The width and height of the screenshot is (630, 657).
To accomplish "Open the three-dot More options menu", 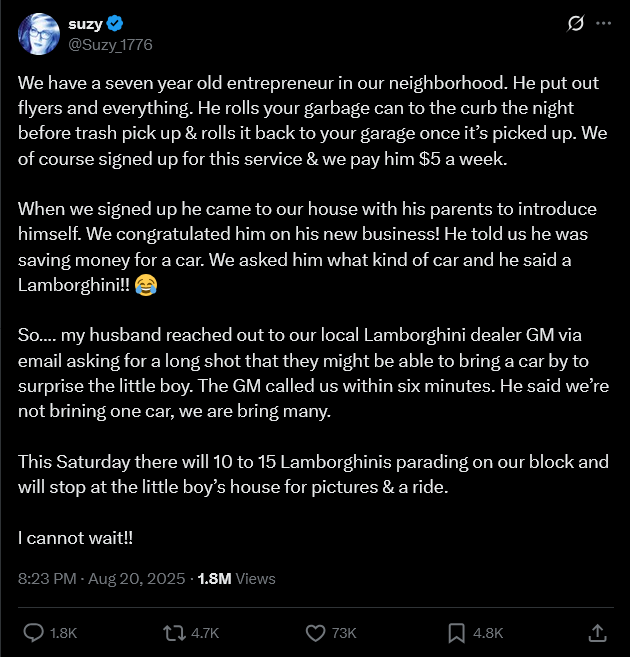I will click(603, 24).
